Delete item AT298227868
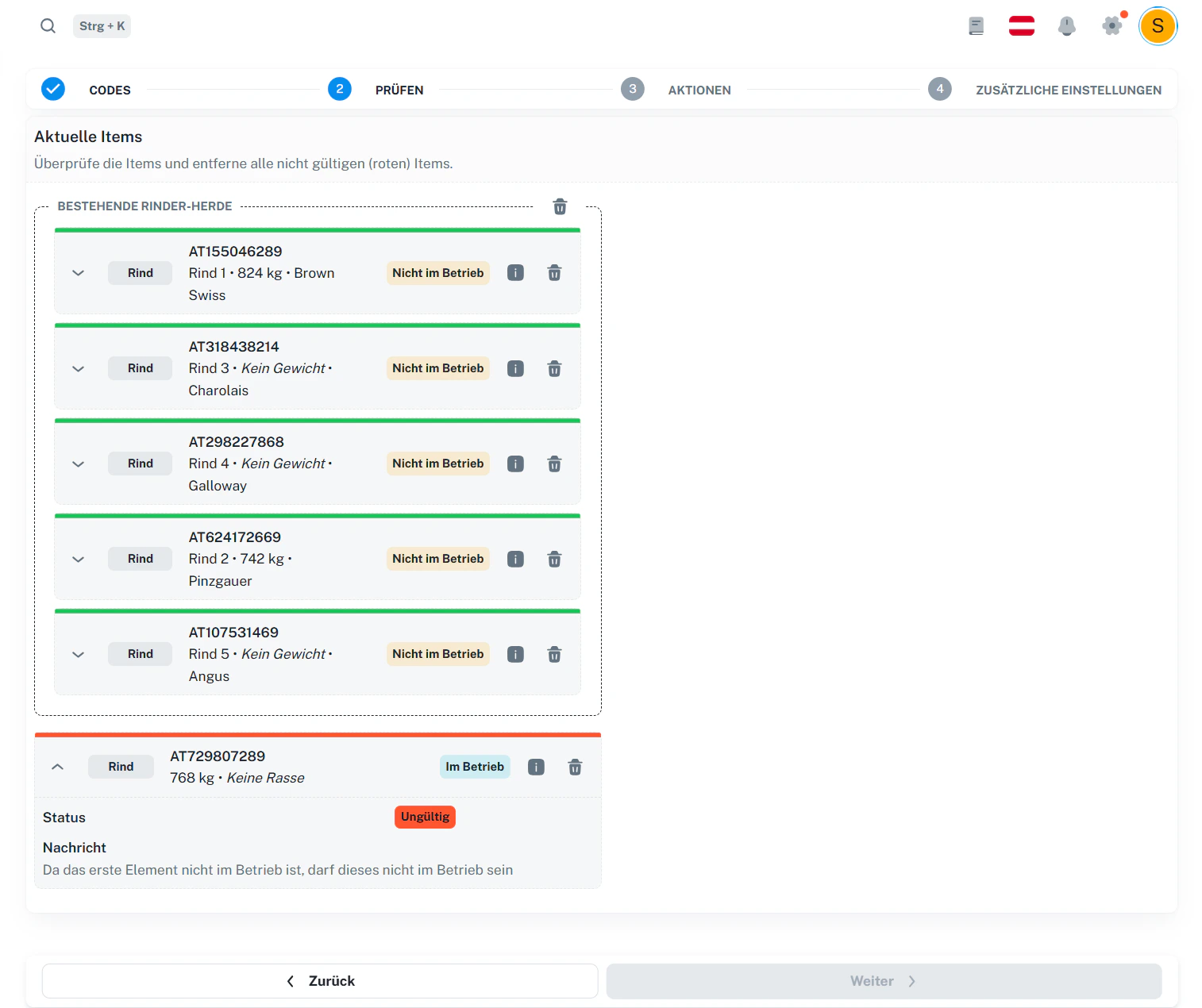This screenshot has height=1008, width=1202. click(554, 464)
